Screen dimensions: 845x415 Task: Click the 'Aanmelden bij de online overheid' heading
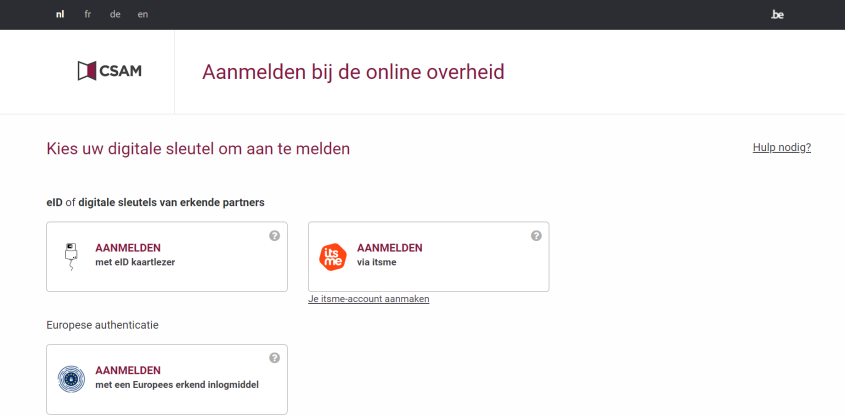[353, 72]
